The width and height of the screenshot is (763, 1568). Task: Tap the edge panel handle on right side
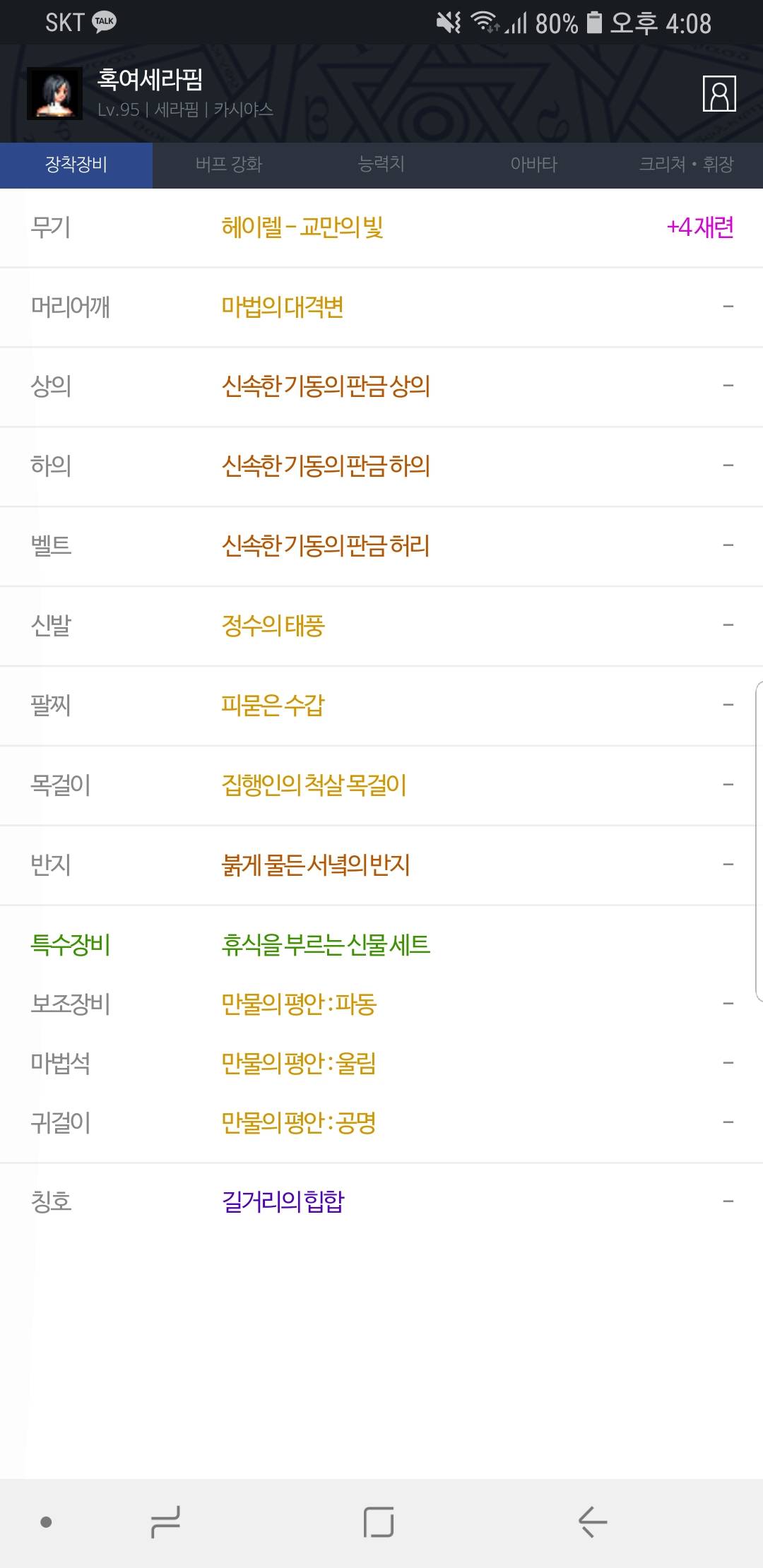coord(759,841)
